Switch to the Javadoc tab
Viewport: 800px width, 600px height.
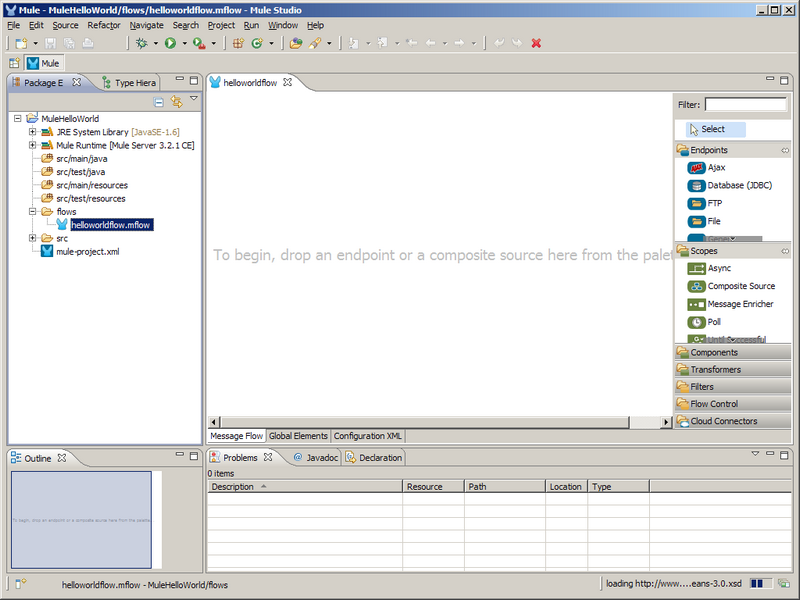coord(316,458)
